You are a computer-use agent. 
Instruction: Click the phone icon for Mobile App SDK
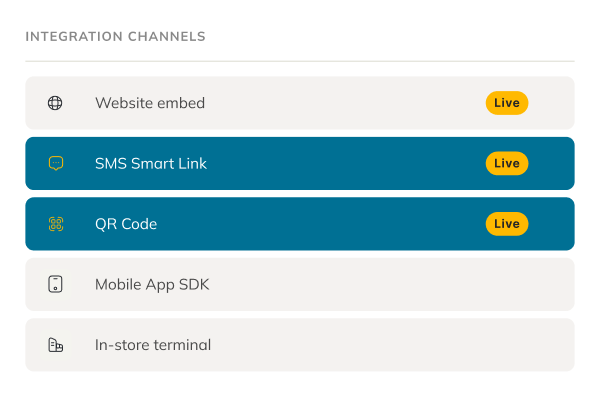55,284
